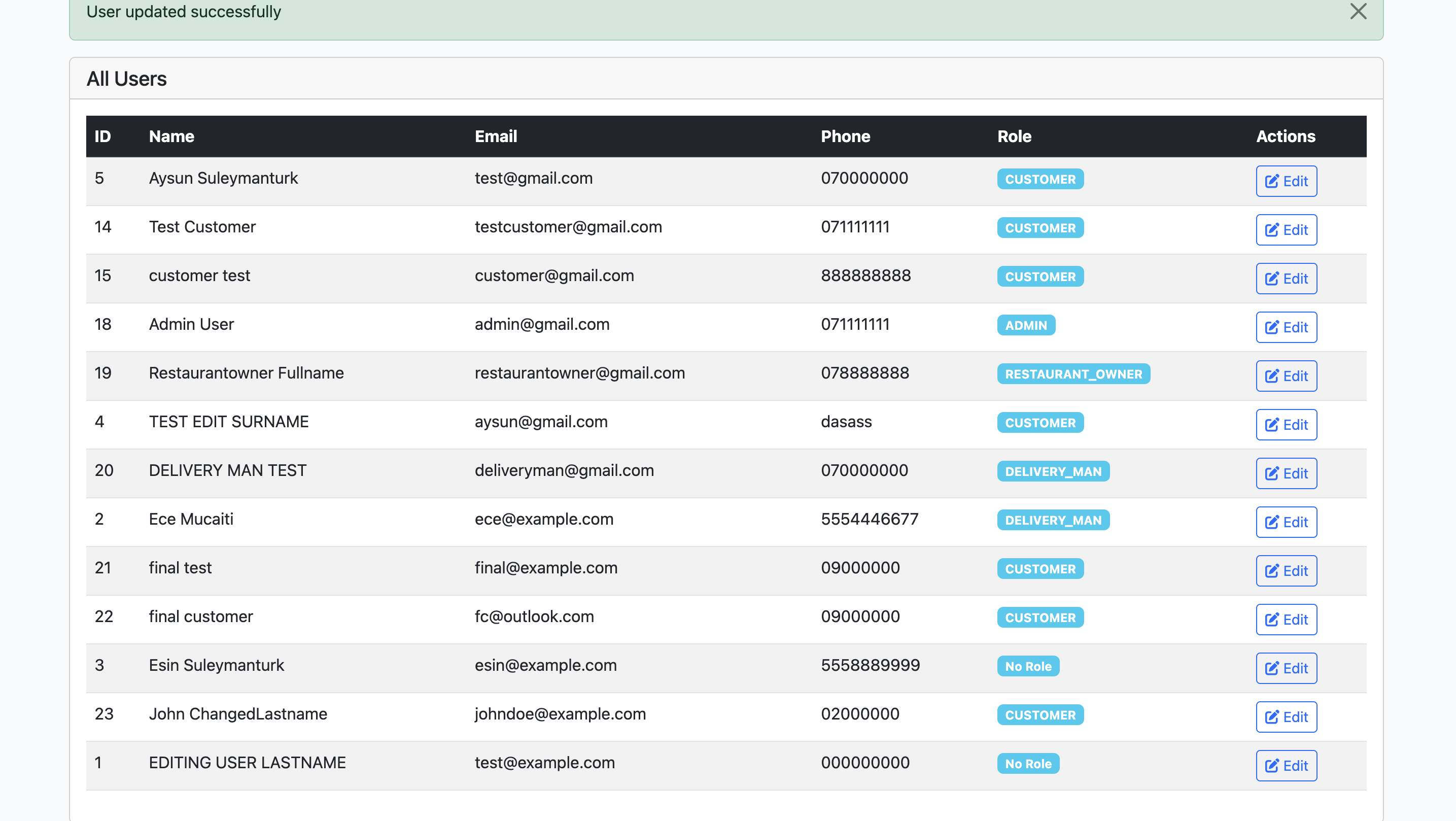Click edit icon for Restaurantowner Fullname
This screenshot has height=821, width=1456.
pos(1271,376)
